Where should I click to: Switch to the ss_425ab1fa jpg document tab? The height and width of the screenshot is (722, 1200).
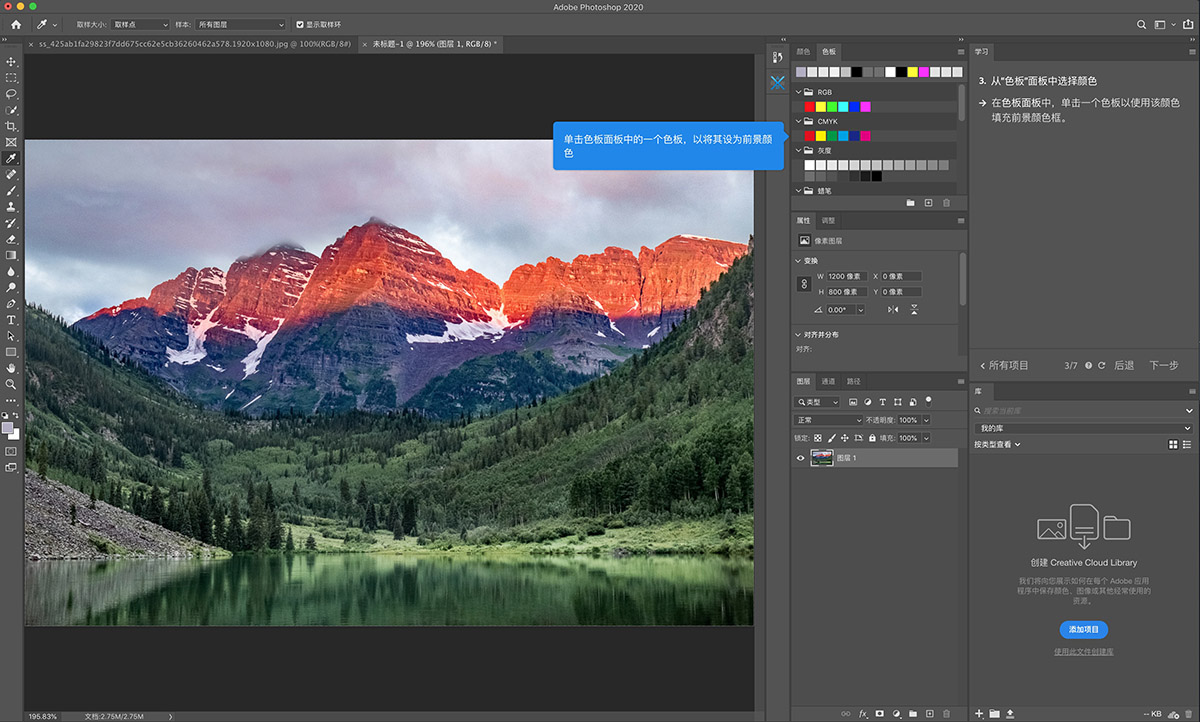(193, 44)
